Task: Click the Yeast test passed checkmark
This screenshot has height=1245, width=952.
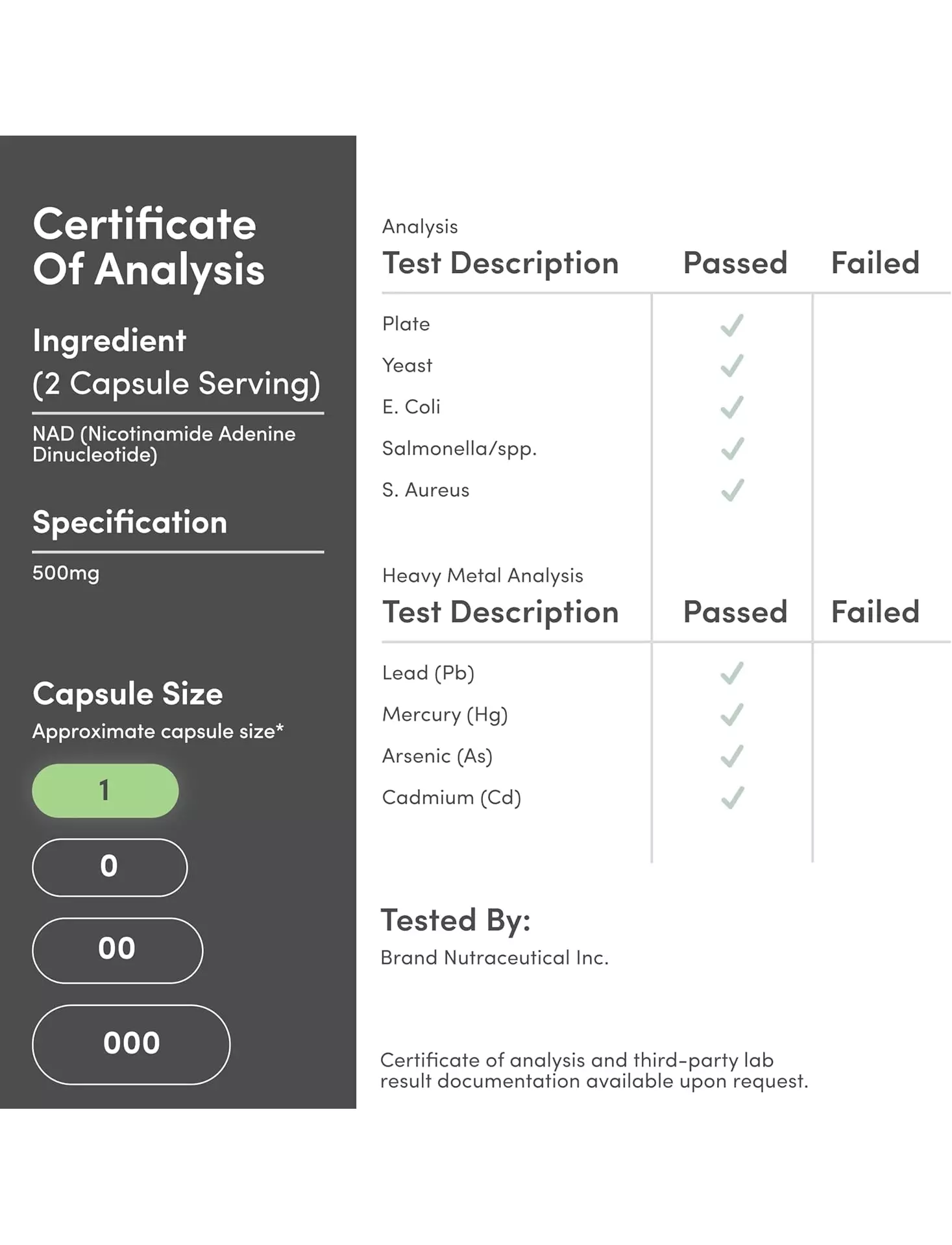Action: (x=732, y=367)
